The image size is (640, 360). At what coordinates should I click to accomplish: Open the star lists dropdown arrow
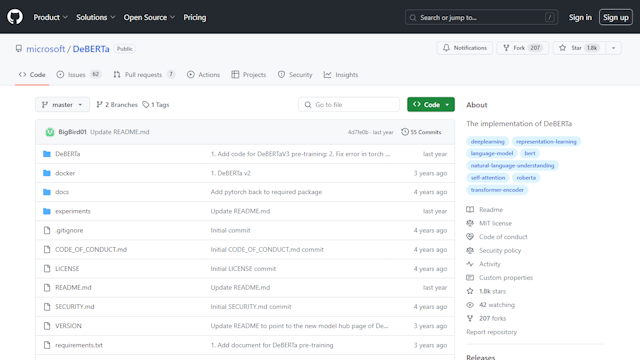coord(613,48)
